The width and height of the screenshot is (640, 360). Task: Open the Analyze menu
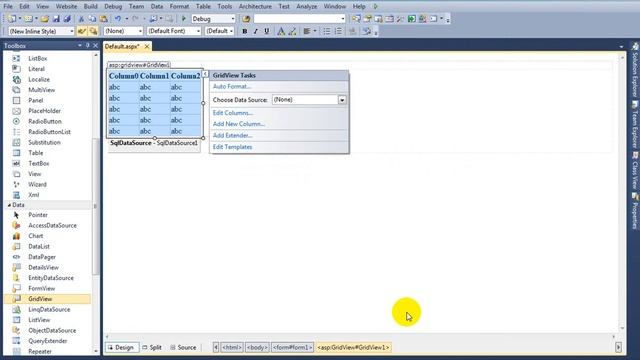[307, 7]
